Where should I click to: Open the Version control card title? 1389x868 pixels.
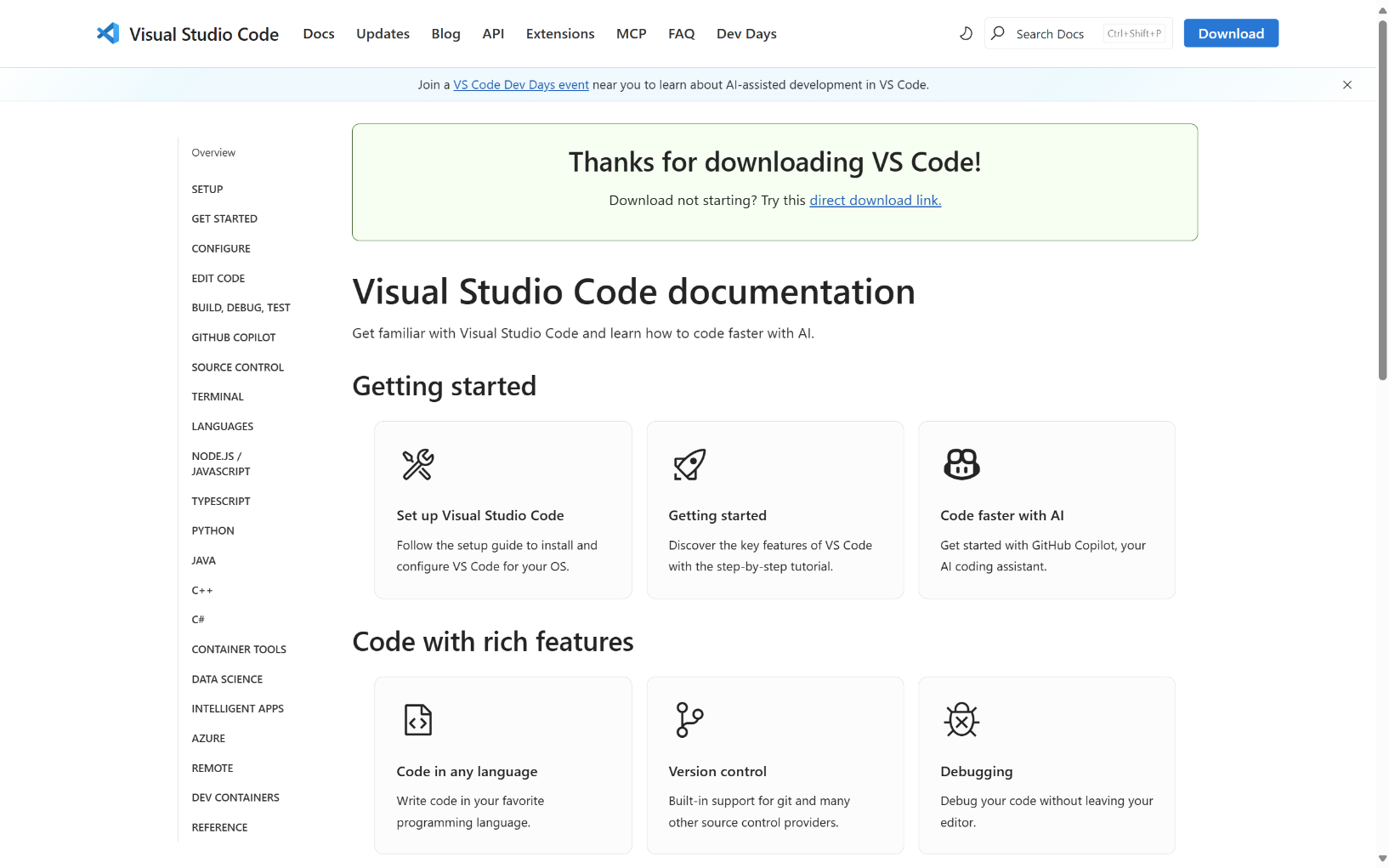point(717,772)
